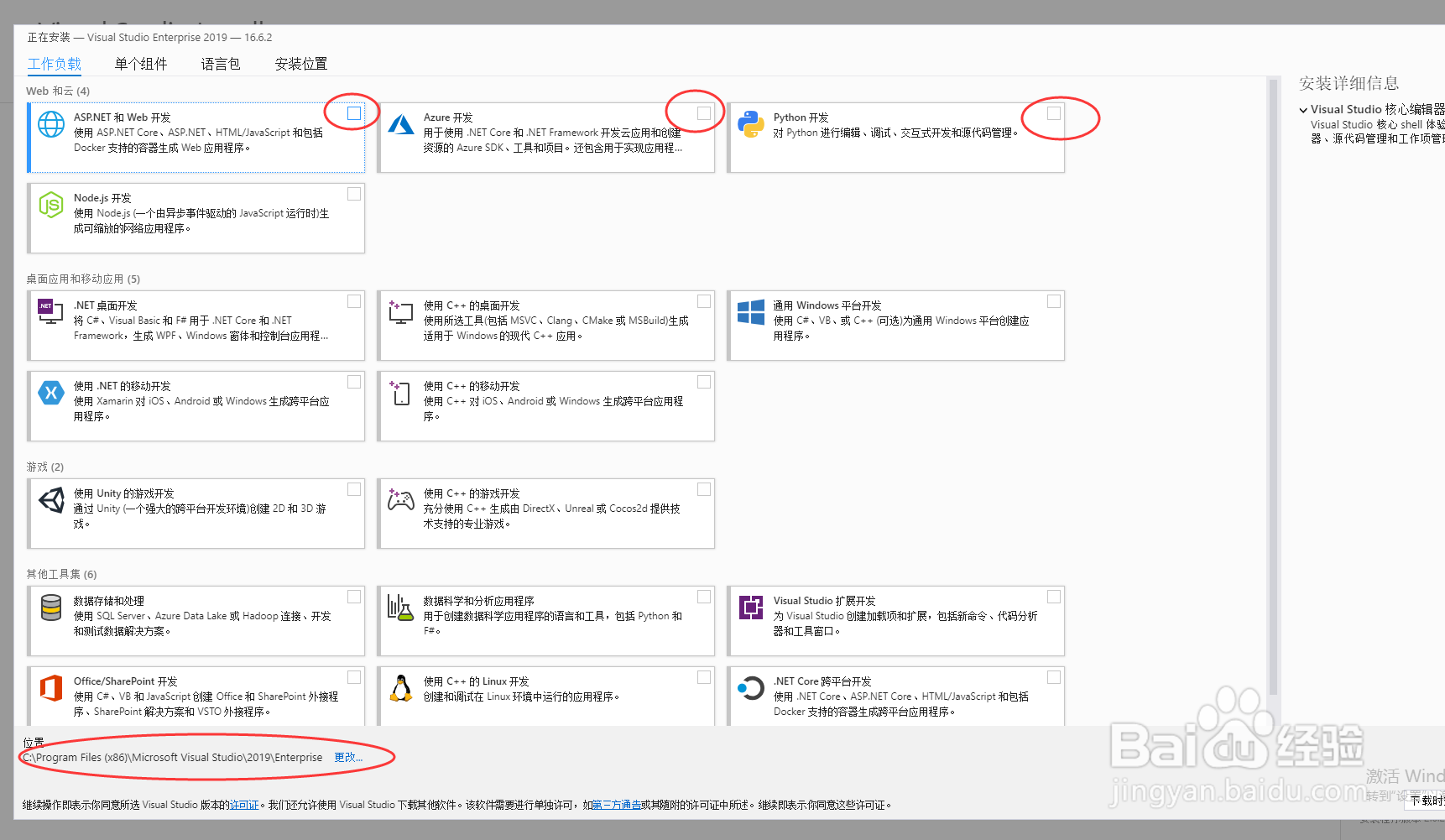The image size is (1445, 840).
Task: Click the 通用 Windows 平台开发 card title
Action: [827, 305]
